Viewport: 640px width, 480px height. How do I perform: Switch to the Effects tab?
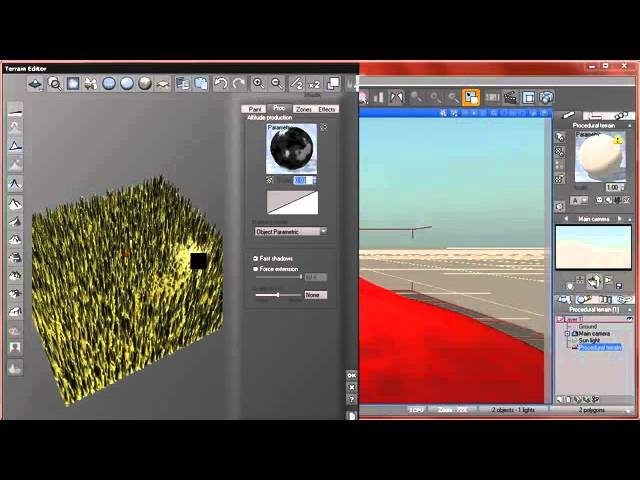327,109
